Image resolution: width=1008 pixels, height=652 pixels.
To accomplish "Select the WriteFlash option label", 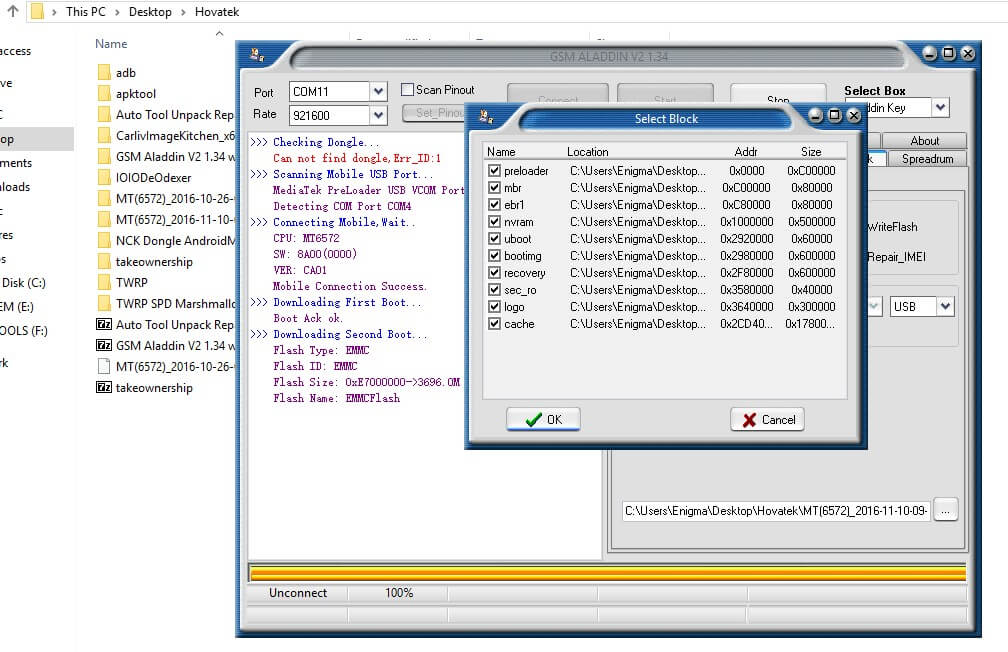I will 892,227.
